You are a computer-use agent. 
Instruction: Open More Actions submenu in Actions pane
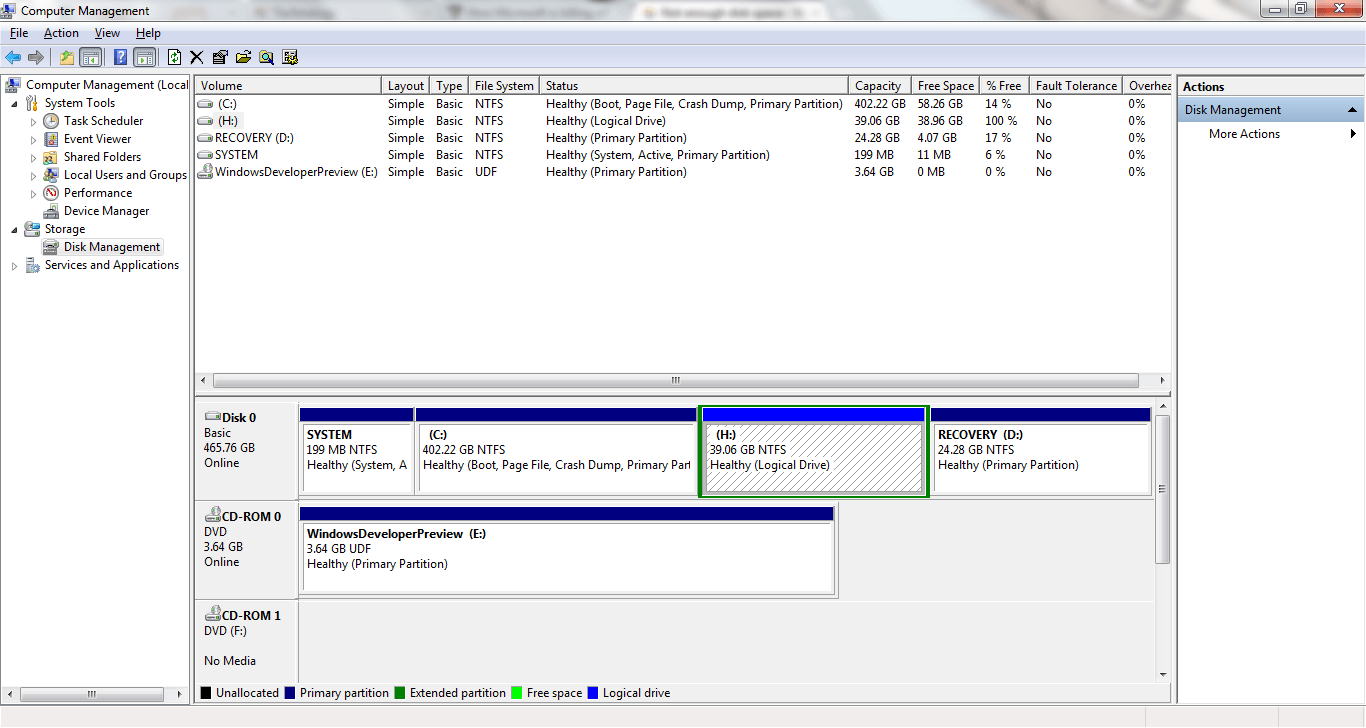point(1270,134)
